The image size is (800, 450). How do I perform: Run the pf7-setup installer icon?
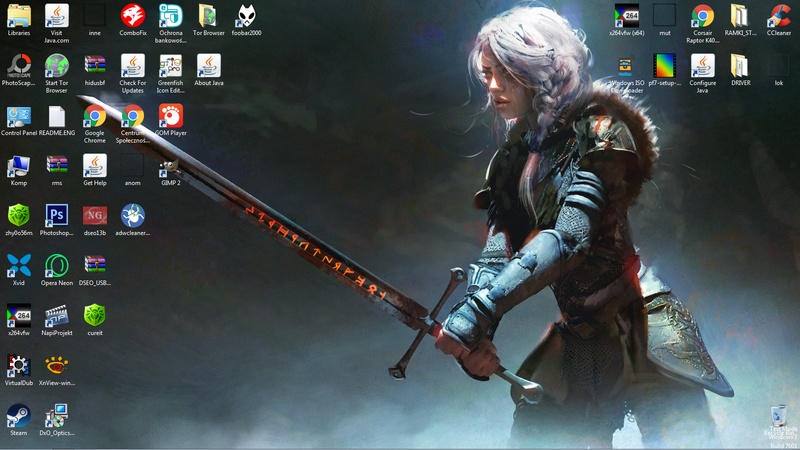point(664,66)
